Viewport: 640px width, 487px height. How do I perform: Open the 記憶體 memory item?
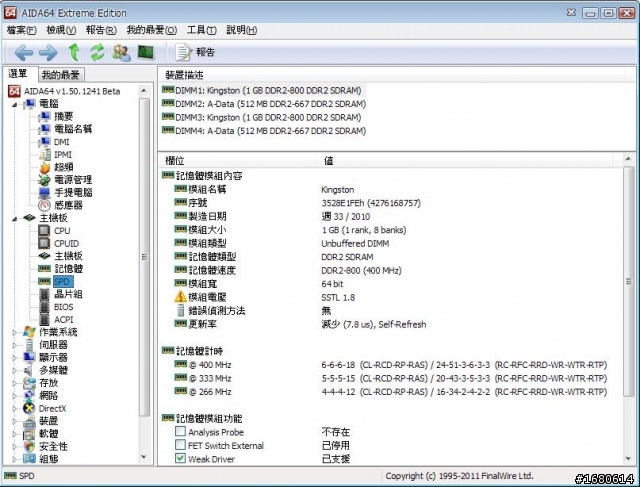tap(68, 269)
